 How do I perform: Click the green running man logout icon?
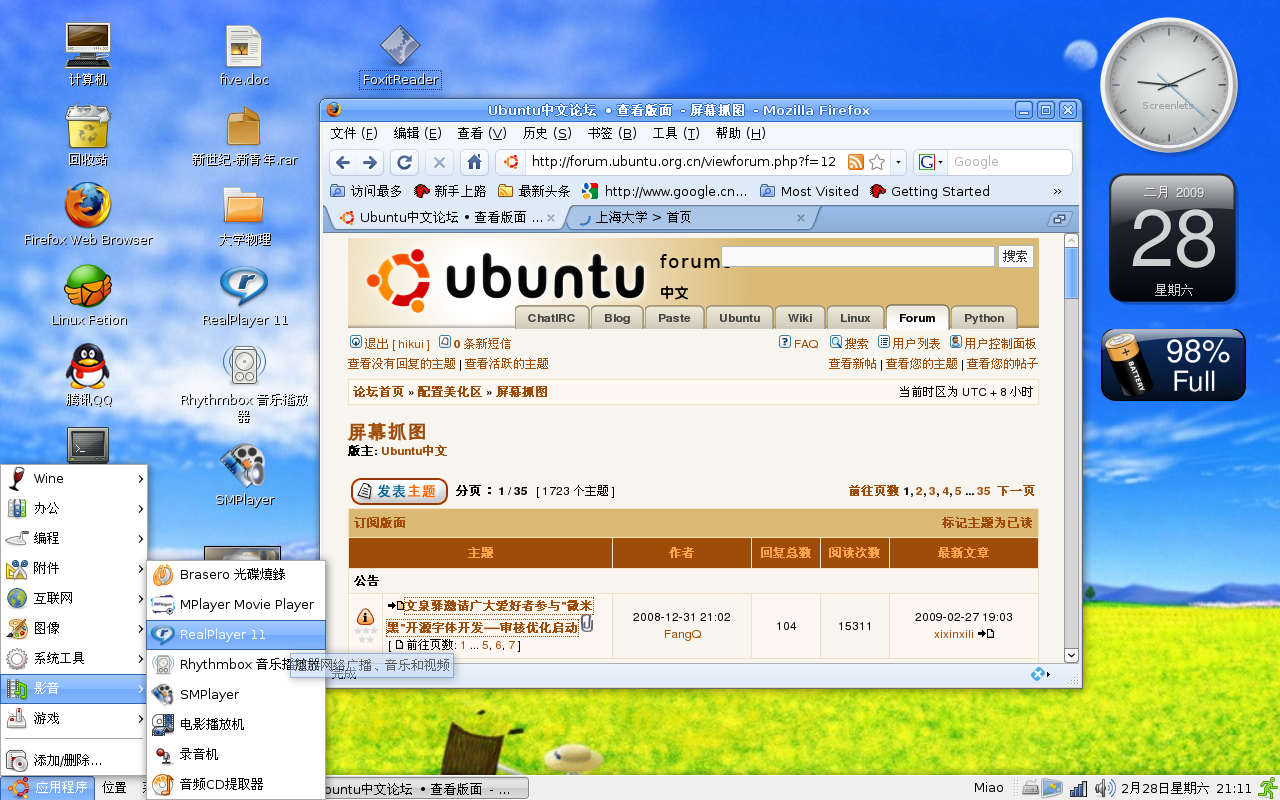(1268, 788)
